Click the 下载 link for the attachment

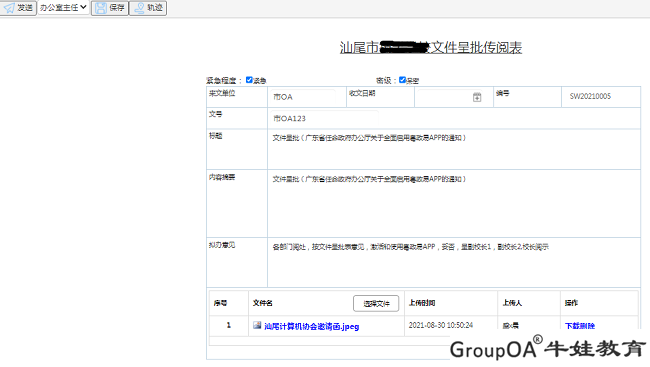click(572, 326)
